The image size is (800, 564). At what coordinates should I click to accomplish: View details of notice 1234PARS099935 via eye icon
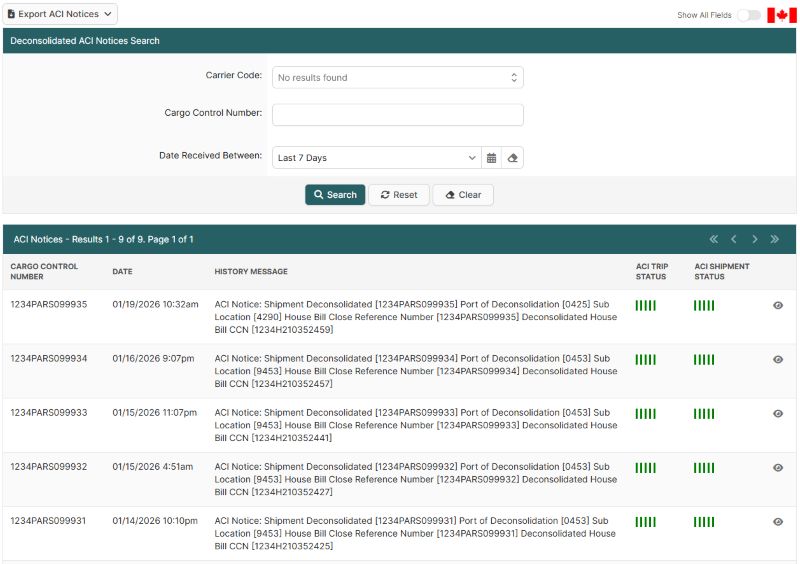pos(778,305)
